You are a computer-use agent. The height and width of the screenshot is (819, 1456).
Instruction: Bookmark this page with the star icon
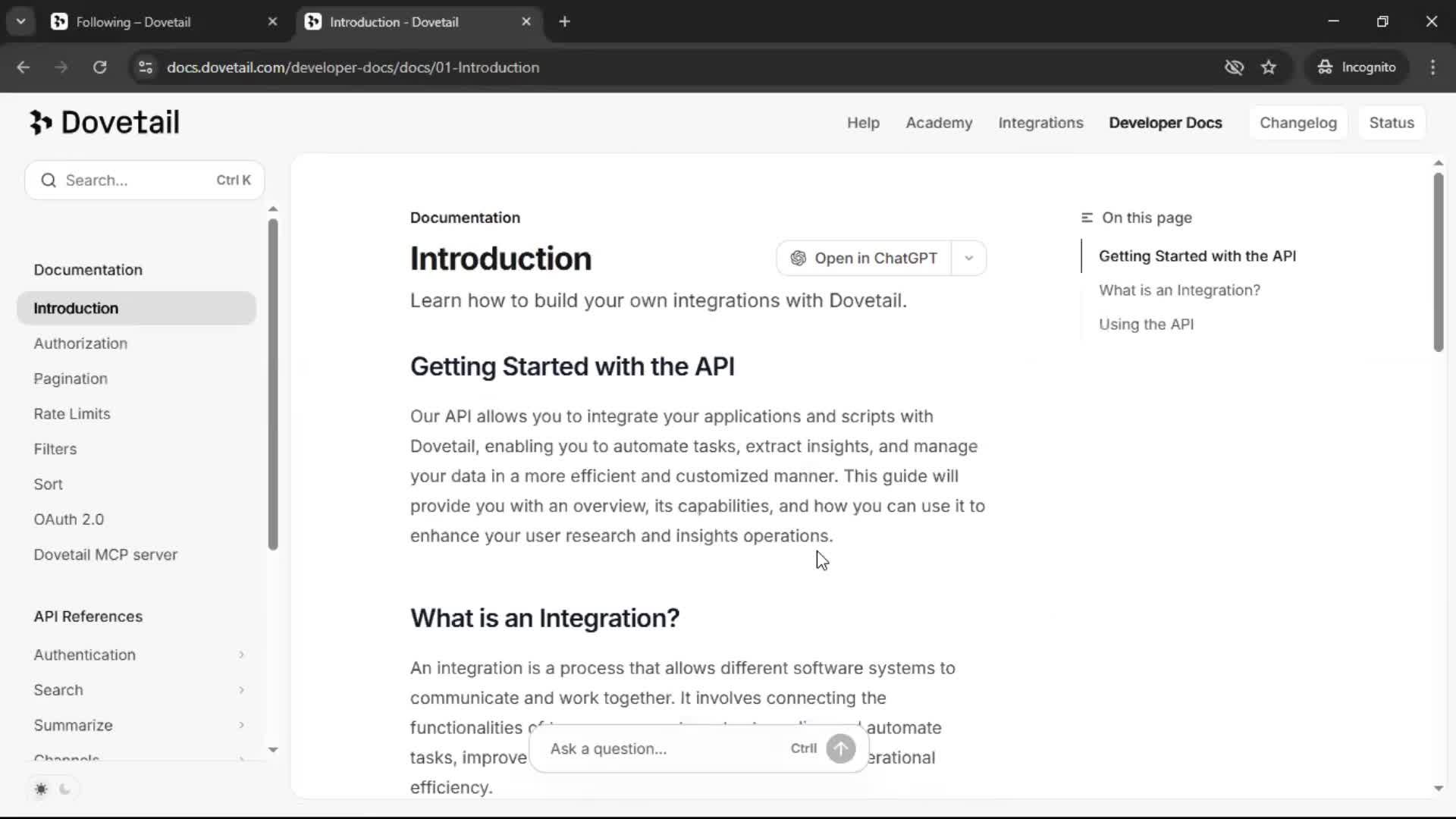(1269, 67)
